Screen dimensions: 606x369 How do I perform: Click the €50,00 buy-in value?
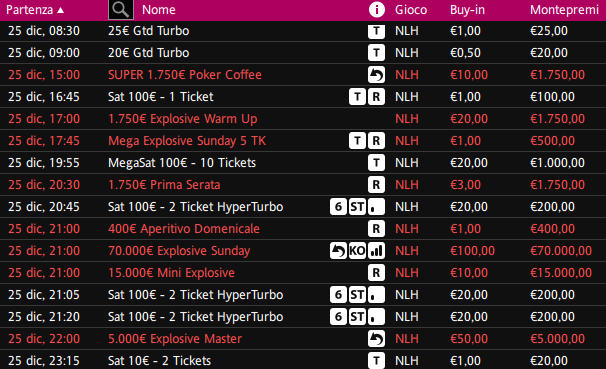[469, 339]
